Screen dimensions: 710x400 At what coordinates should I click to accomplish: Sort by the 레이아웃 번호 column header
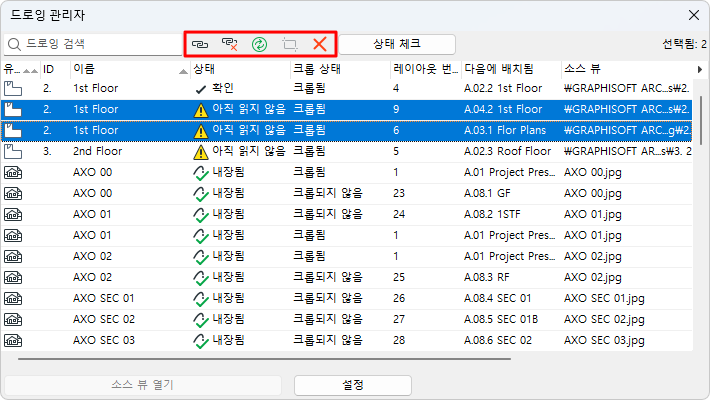click(x=426, y=69)
